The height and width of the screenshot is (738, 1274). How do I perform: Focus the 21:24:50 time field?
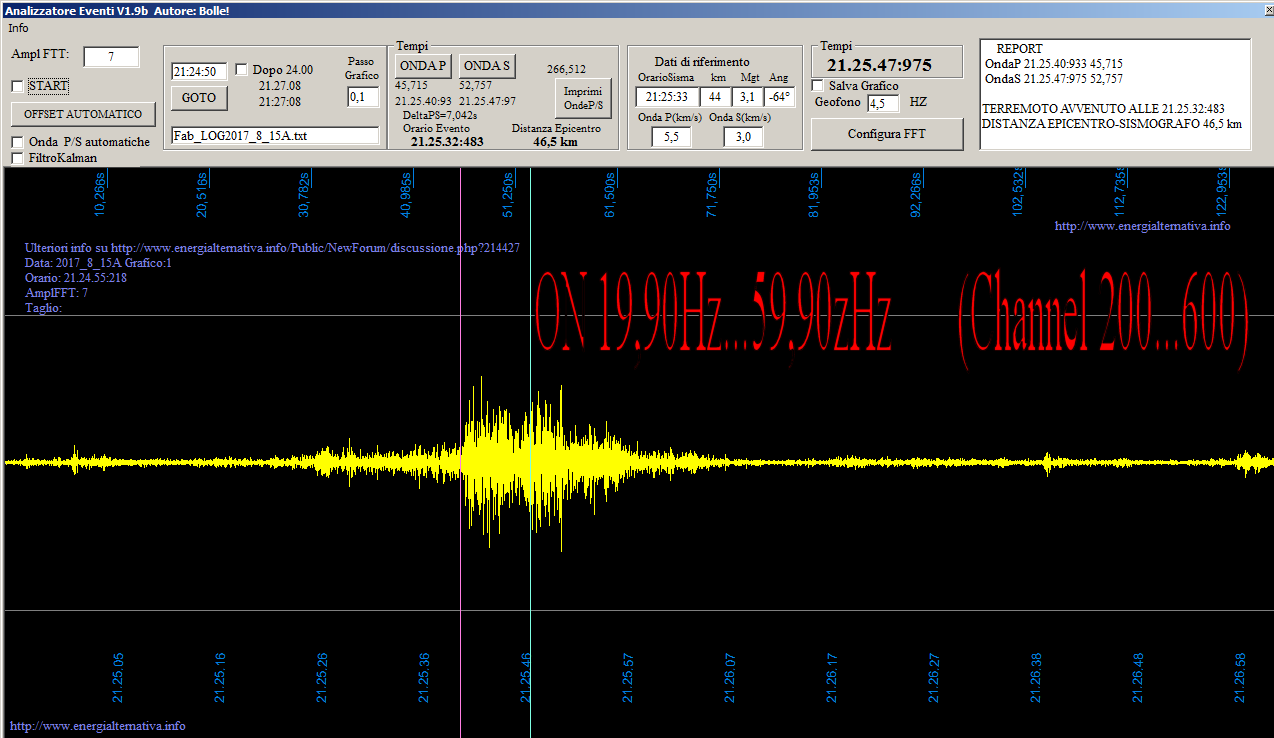point(200,72)
